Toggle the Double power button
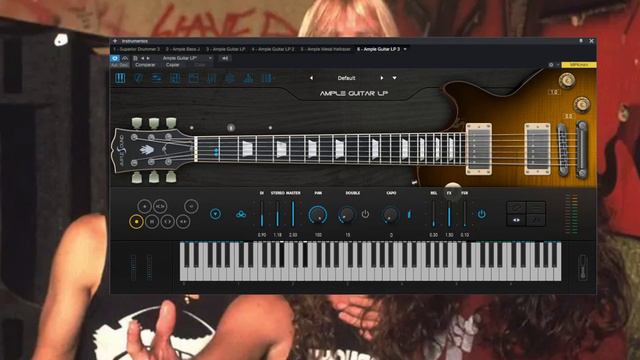 click(365, 214)
